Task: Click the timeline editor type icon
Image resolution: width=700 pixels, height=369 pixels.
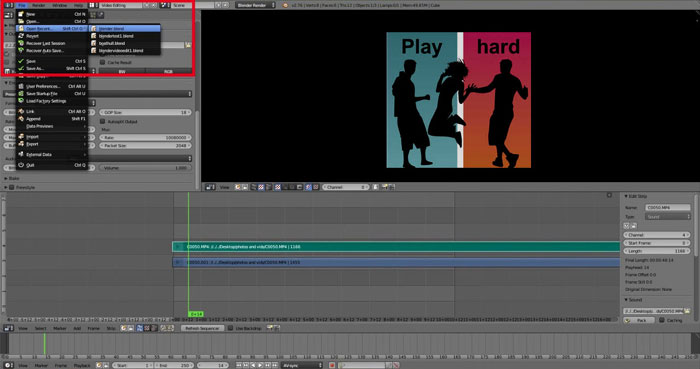Action: pos(8,365)
